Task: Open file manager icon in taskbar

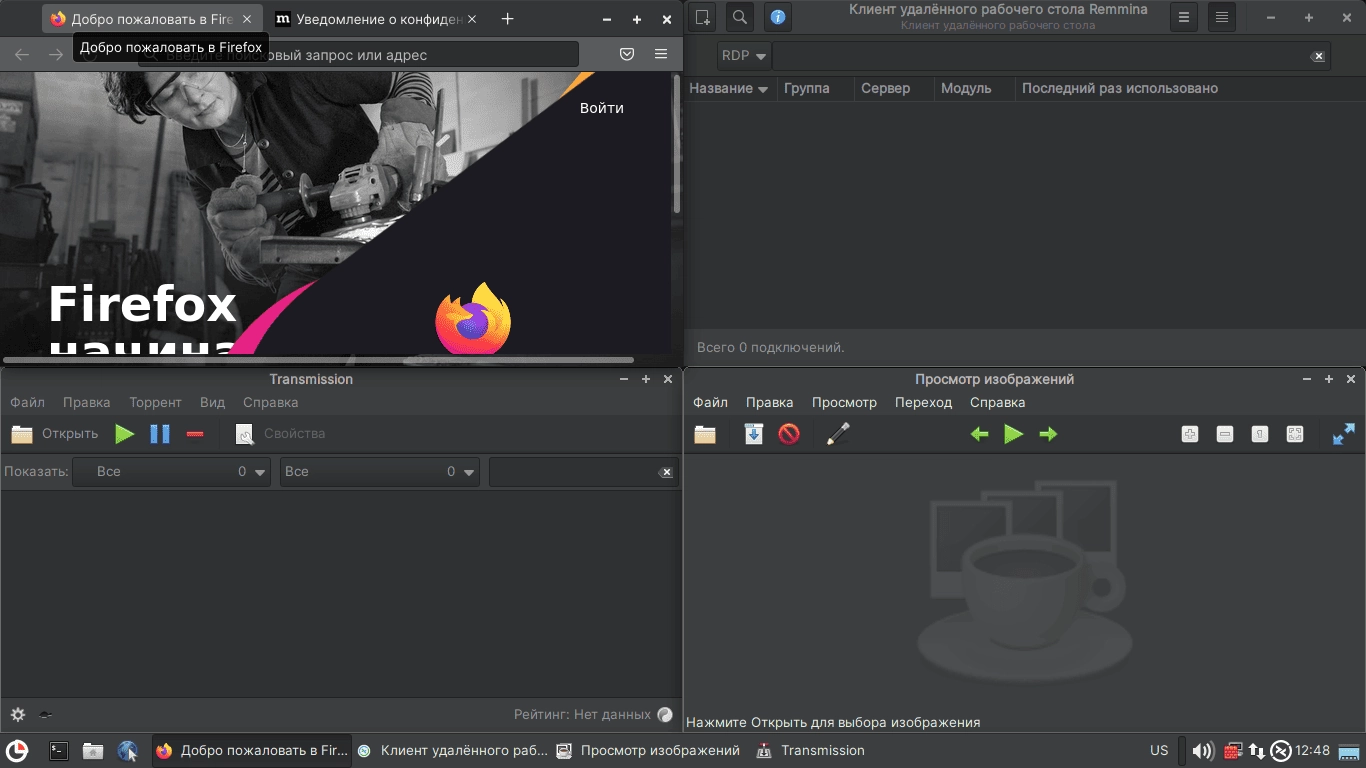Action: pyautogui.click(x=93, y=750)
